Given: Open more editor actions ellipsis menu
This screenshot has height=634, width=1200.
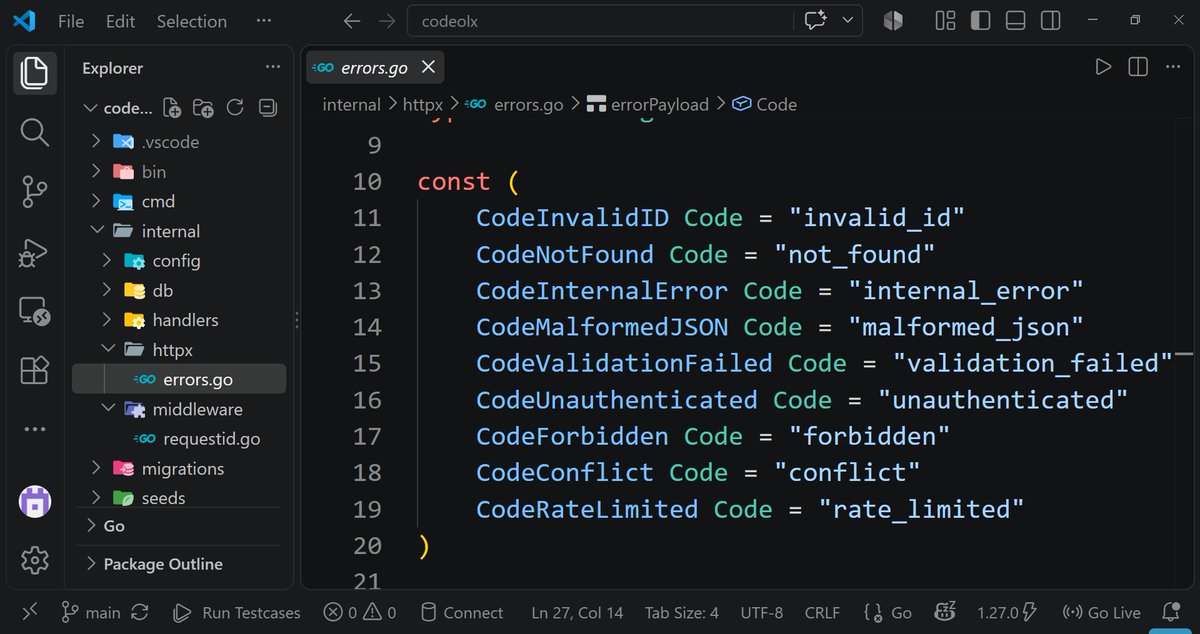Looking at the screenshot, I should 1173,67.
